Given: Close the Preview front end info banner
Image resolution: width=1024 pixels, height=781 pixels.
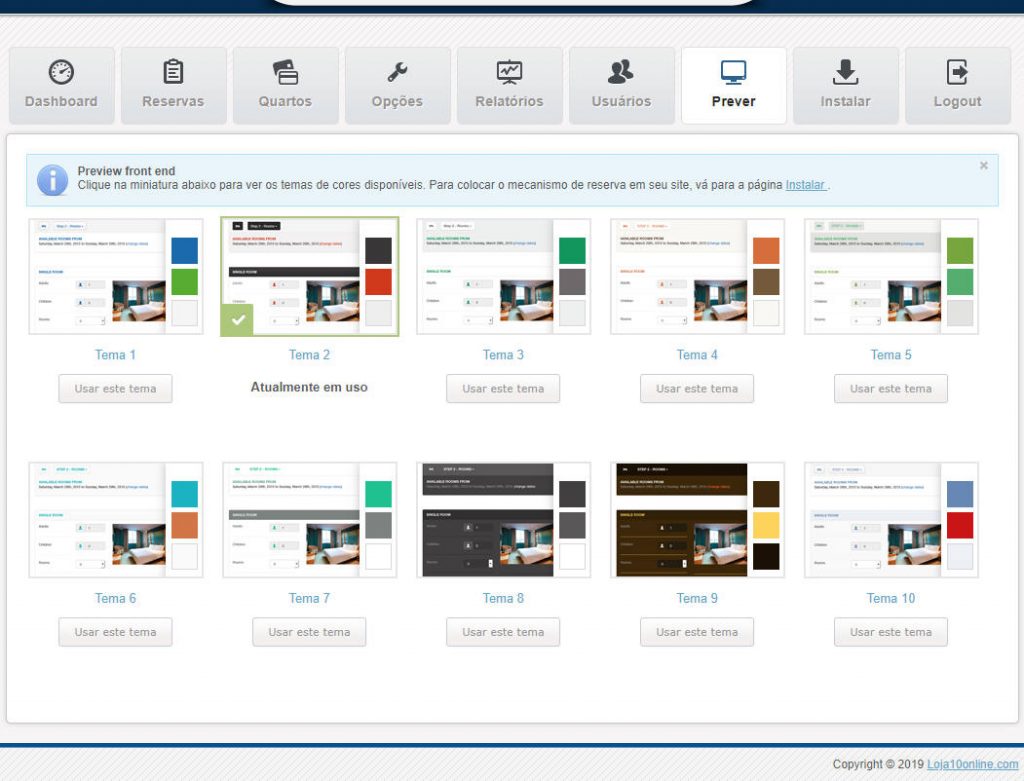Looking at the screenshot, I should (983, 166).
